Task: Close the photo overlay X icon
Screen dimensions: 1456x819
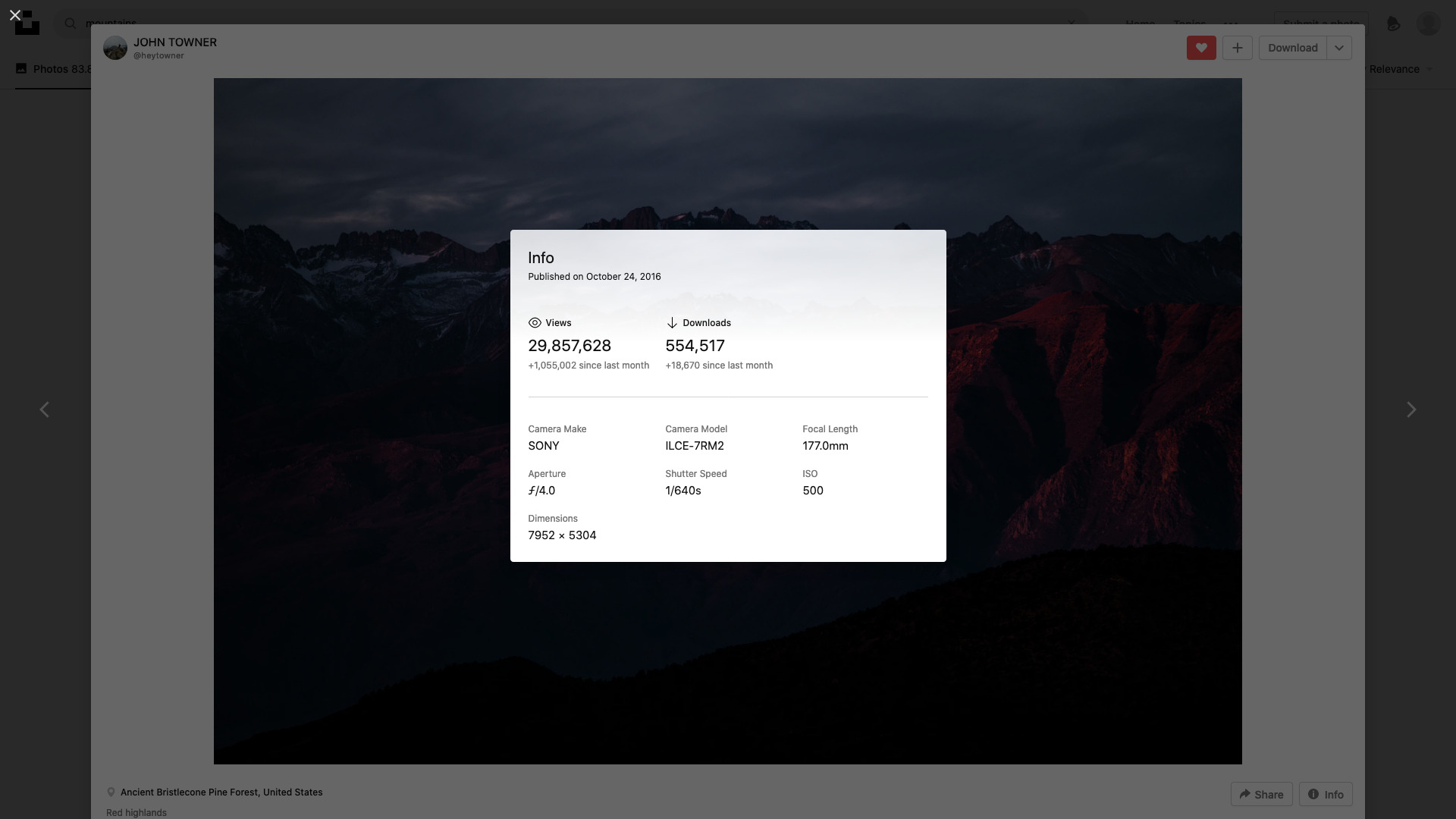Action: click(14, 14)
